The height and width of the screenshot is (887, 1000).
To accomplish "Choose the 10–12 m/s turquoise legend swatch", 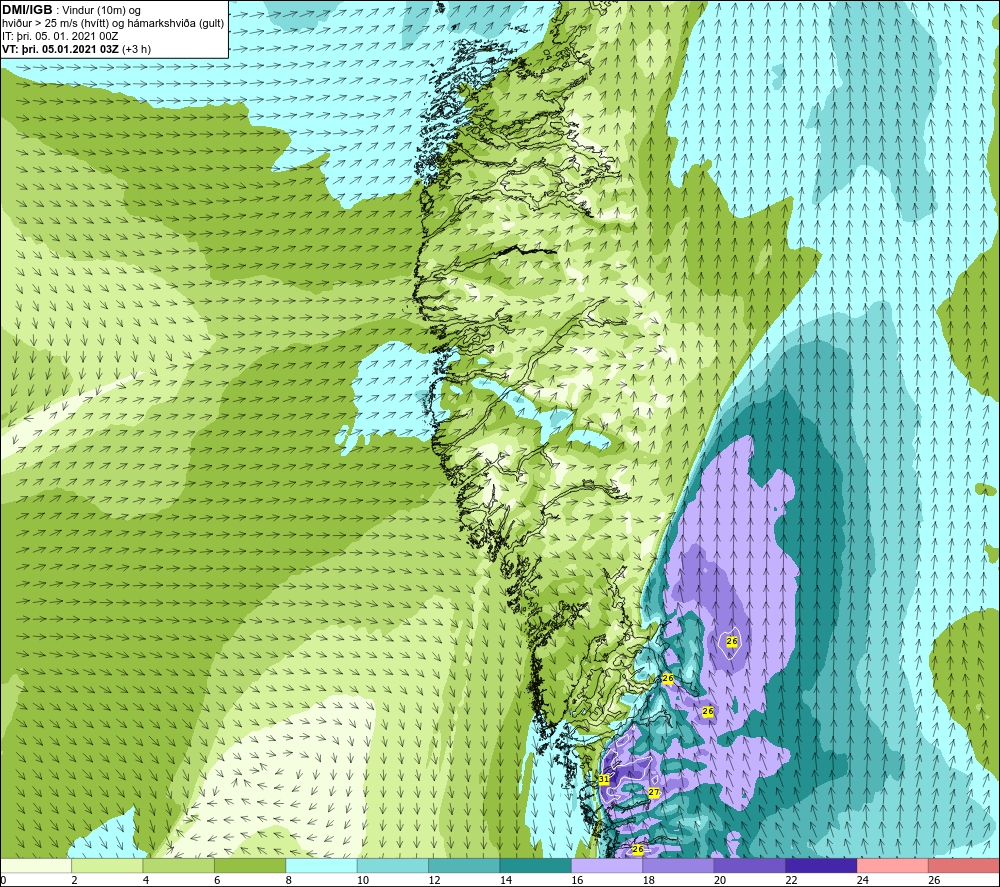I will pyautogui.click(x=393, y=865).
